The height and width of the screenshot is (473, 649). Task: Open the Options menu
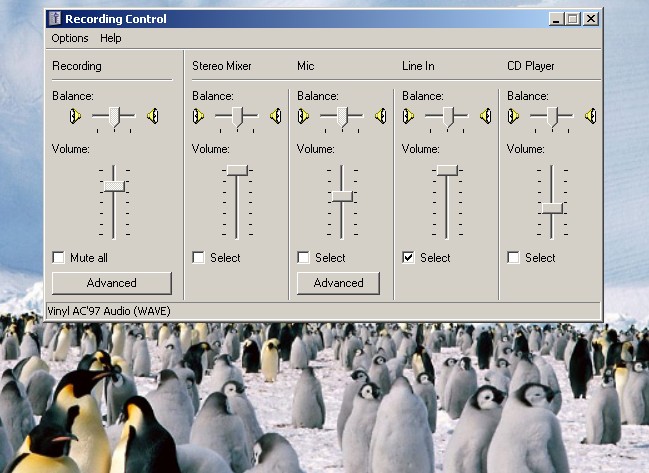70,38
